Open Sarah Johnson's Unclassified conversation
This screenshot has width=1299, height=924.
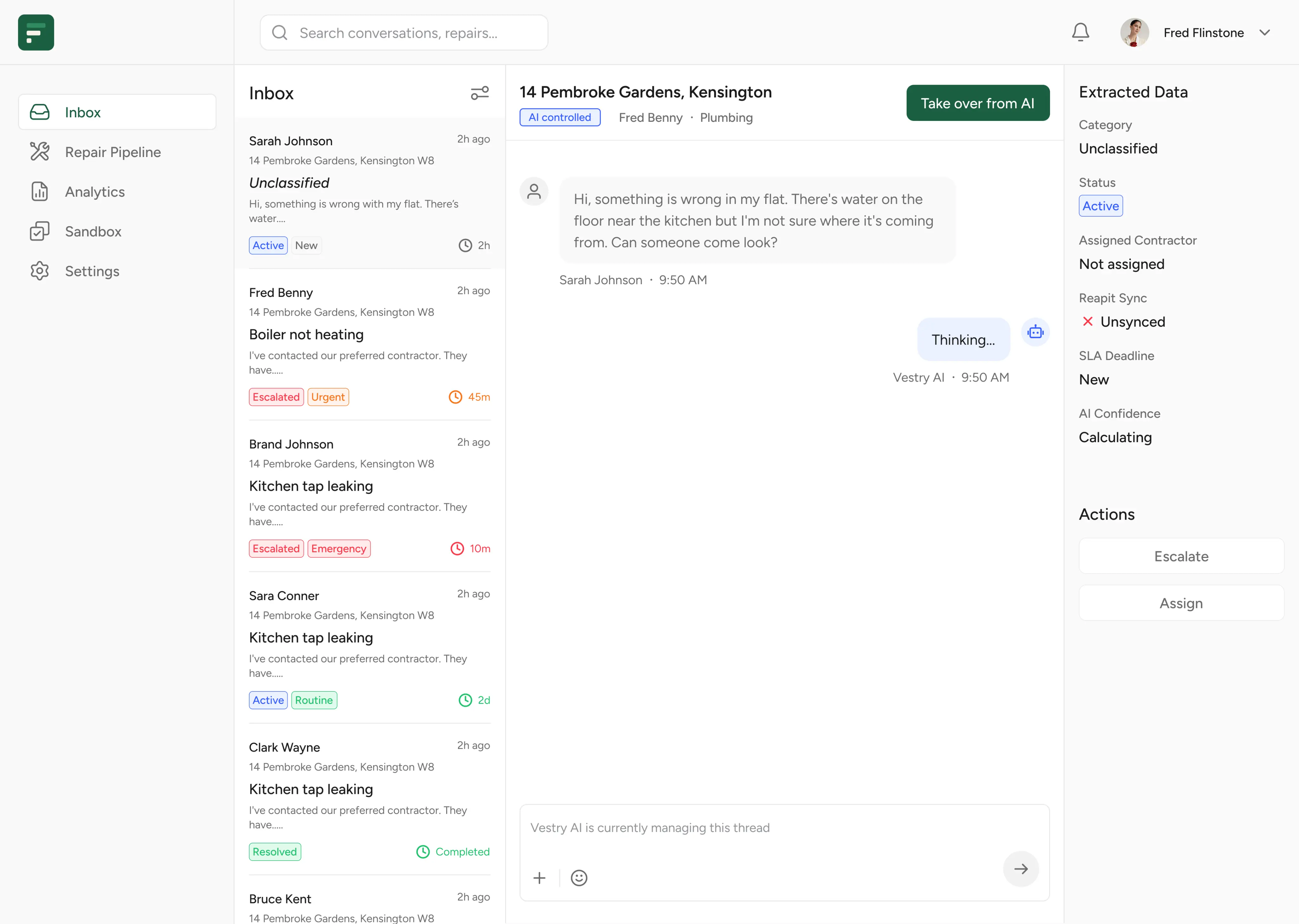(x=369, y=193)
